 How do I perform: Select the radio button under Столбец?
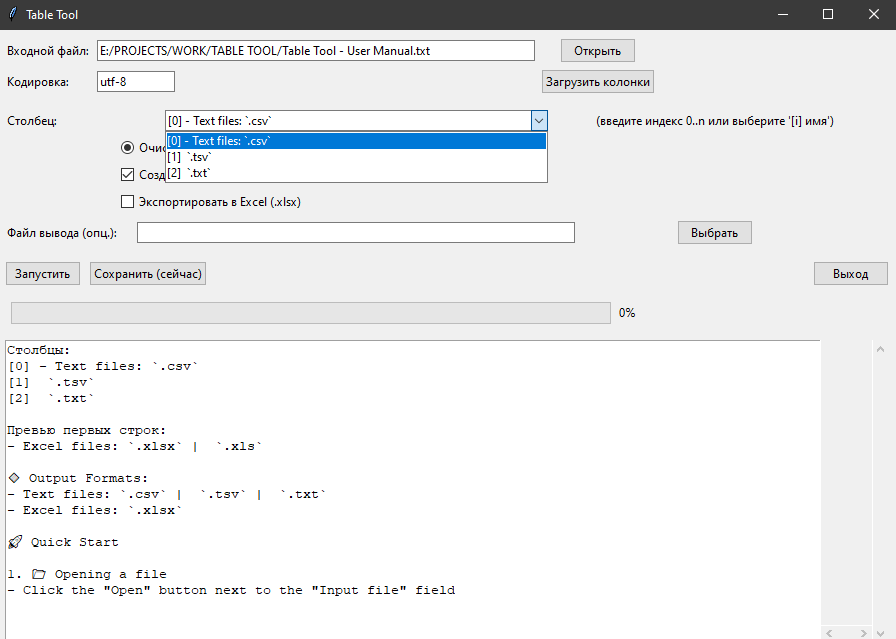click(x=127, y=147)
